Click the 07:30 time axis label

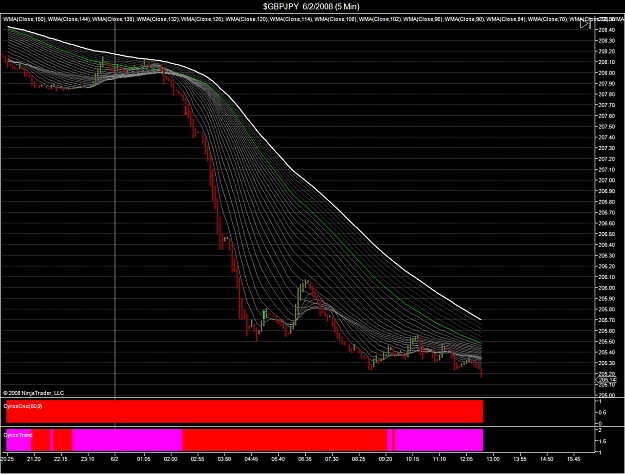(x=332, y=459)
